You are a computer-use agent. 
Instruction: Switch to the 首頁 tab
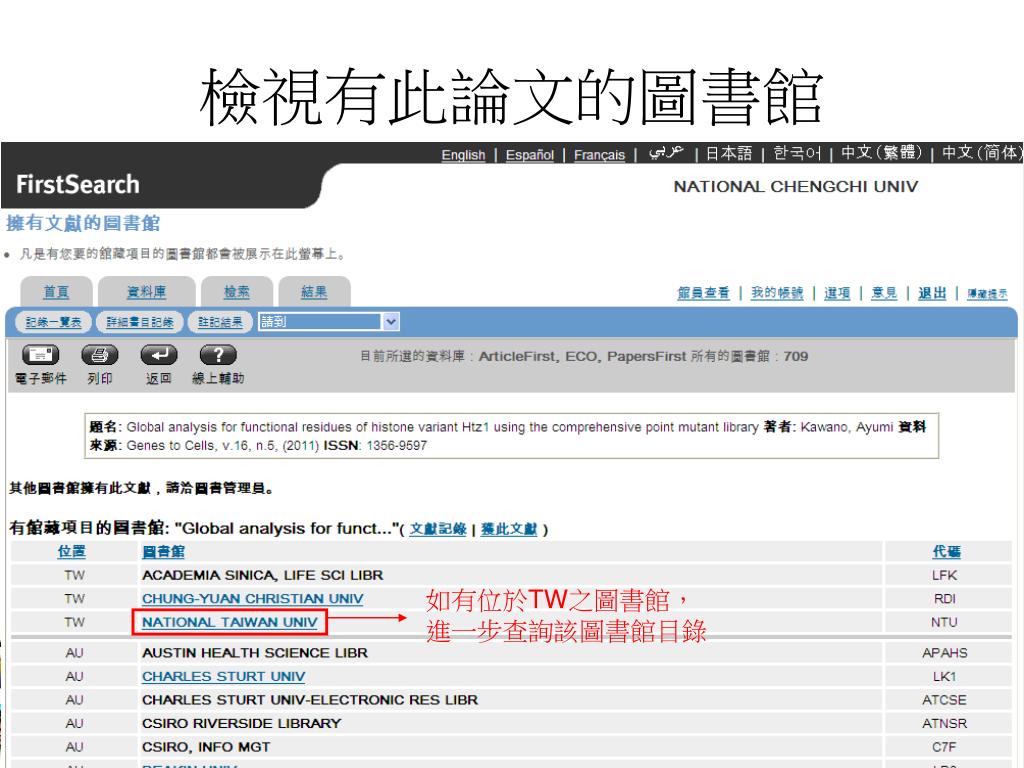click(56, 292)
